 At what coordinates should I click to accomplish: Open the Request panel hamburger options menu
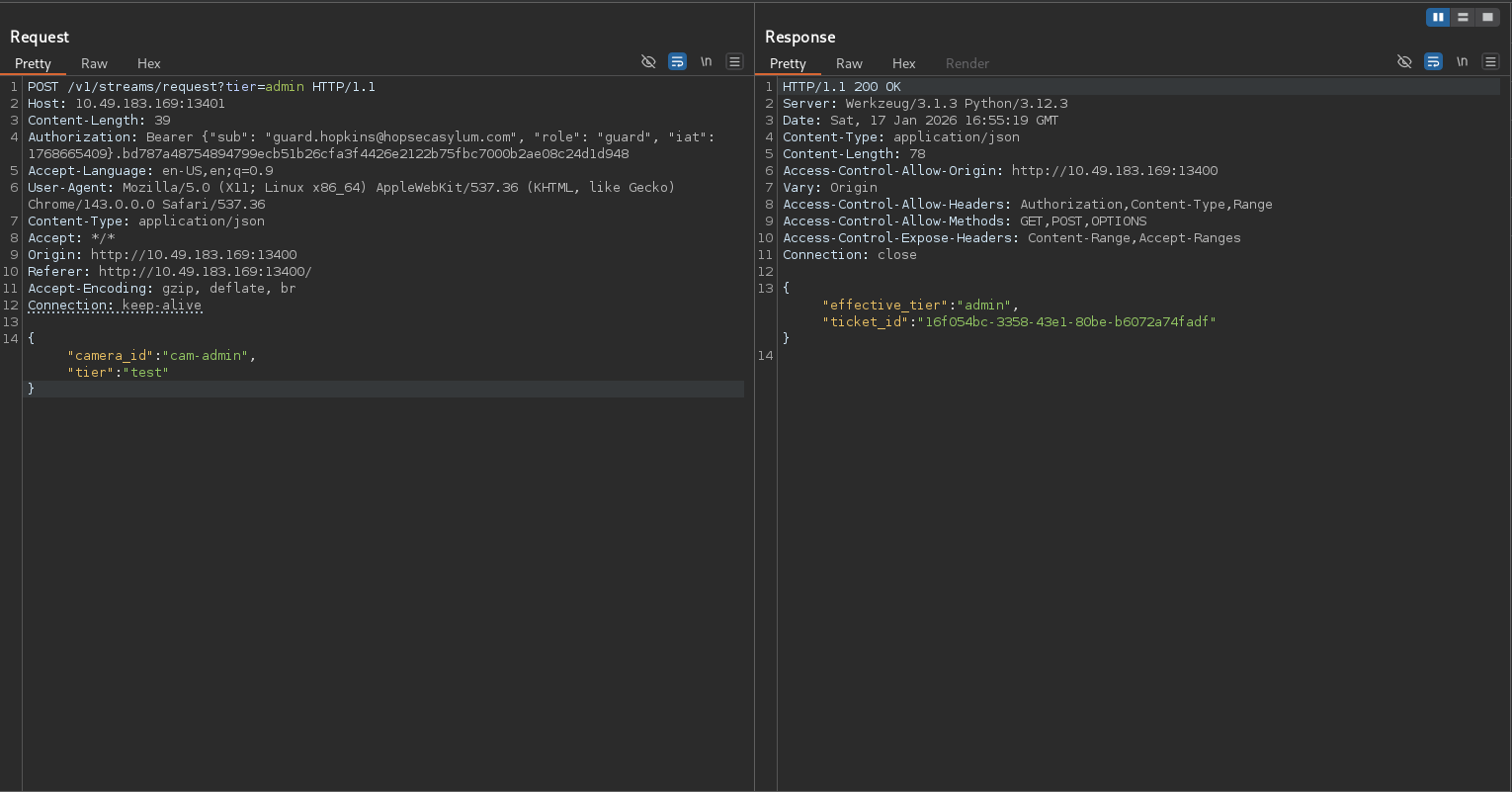[734, 61]
